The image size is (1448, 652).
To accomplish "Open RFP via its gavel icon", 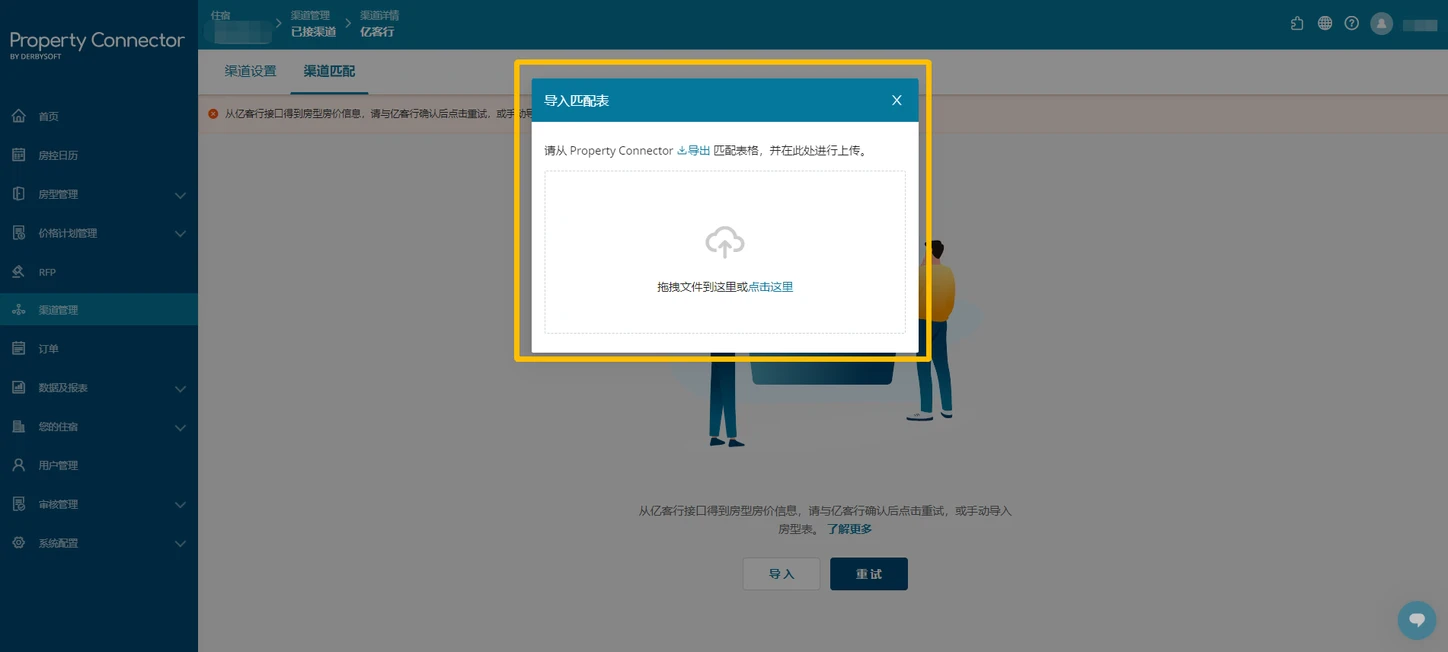I will (18, 272).
